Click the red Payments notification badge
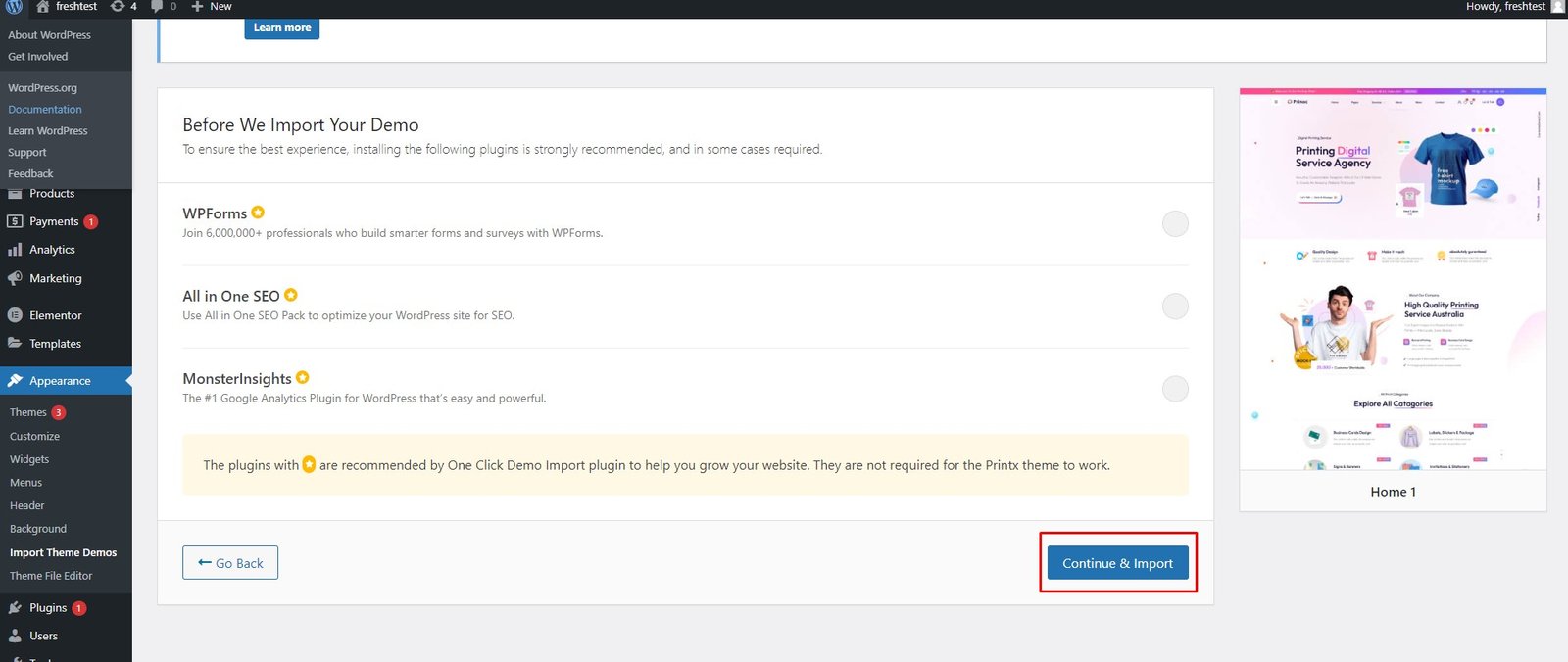 (91, 222)
